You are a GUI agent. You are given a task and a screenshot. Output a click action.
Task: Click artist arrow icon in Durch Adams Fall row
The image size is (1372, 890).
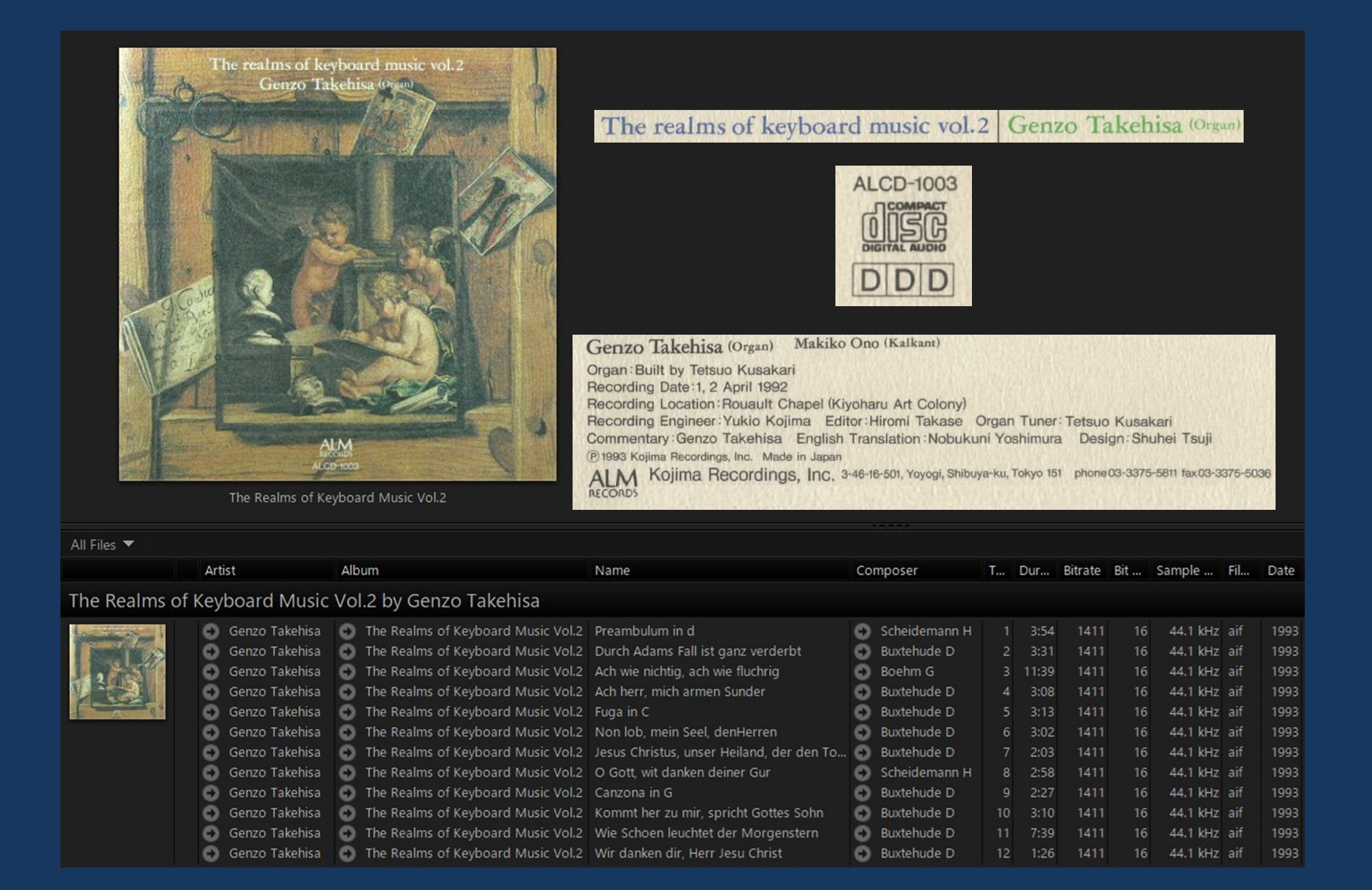click(211, 651)
